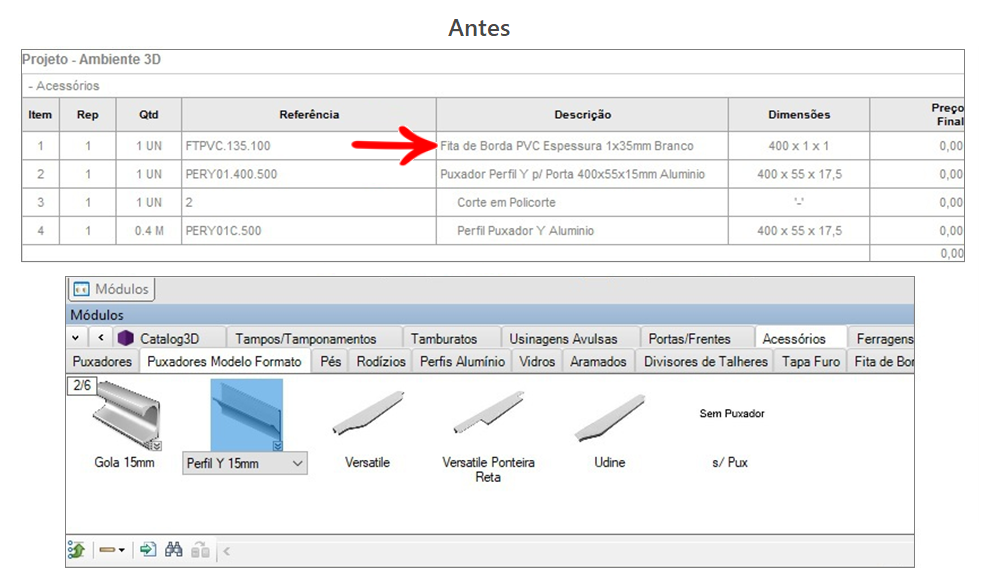Select the Gola 15mm handle thumbnail
The width and height of the screenshot is (989, 587).
tap(127, 414)
